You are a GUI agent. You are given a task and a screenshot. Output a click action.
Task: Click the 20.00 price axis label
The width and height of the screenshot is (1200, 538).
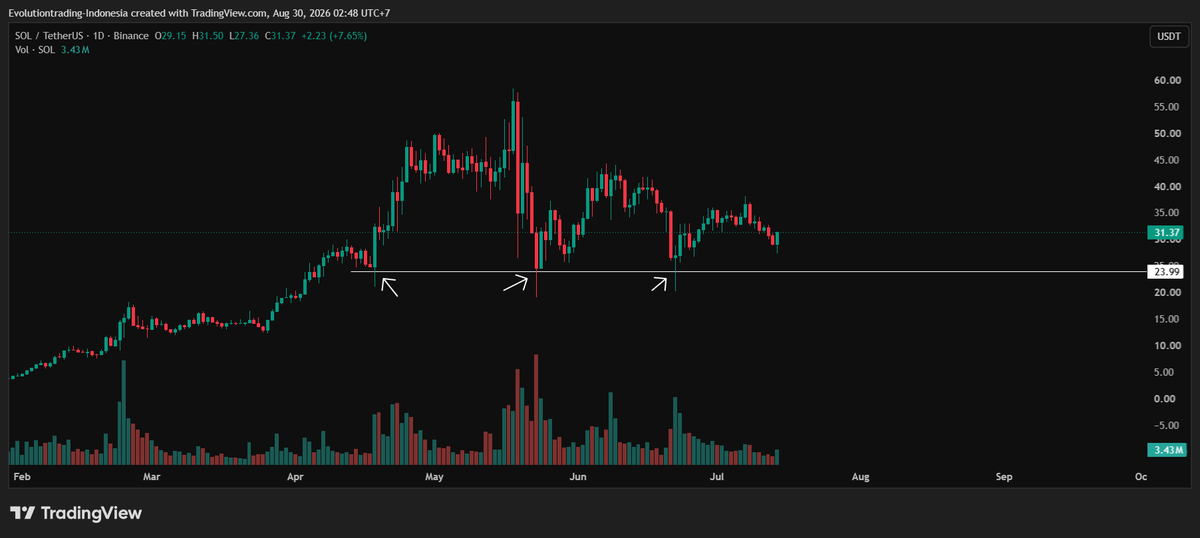(1168, 293)
